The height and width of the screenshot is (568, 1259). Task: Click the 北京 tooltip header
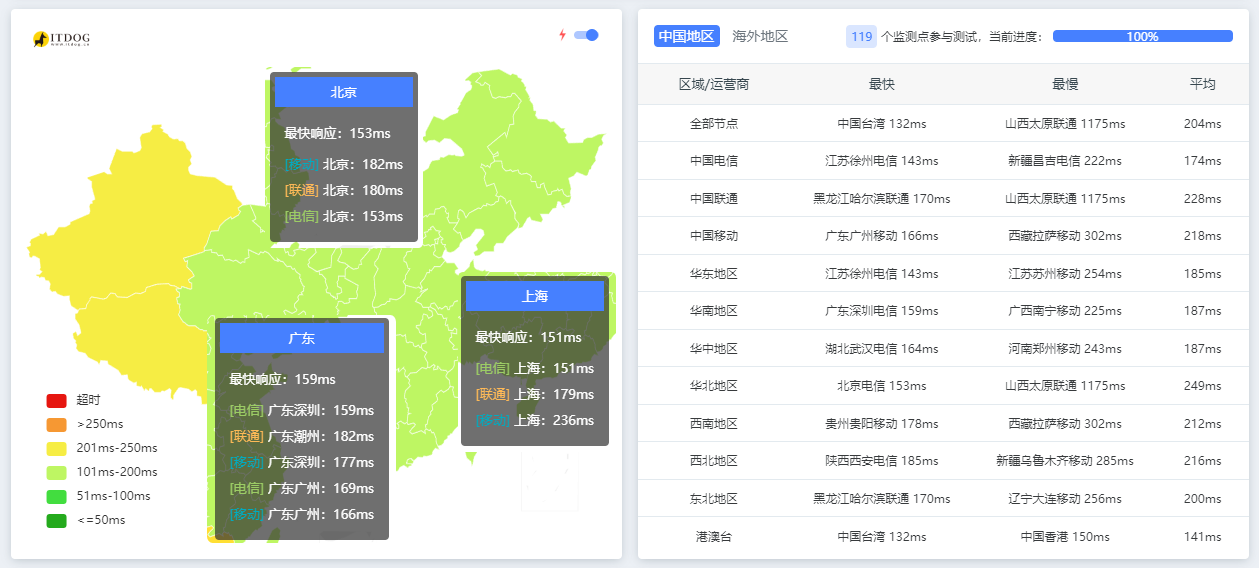[x=344, y=92]
